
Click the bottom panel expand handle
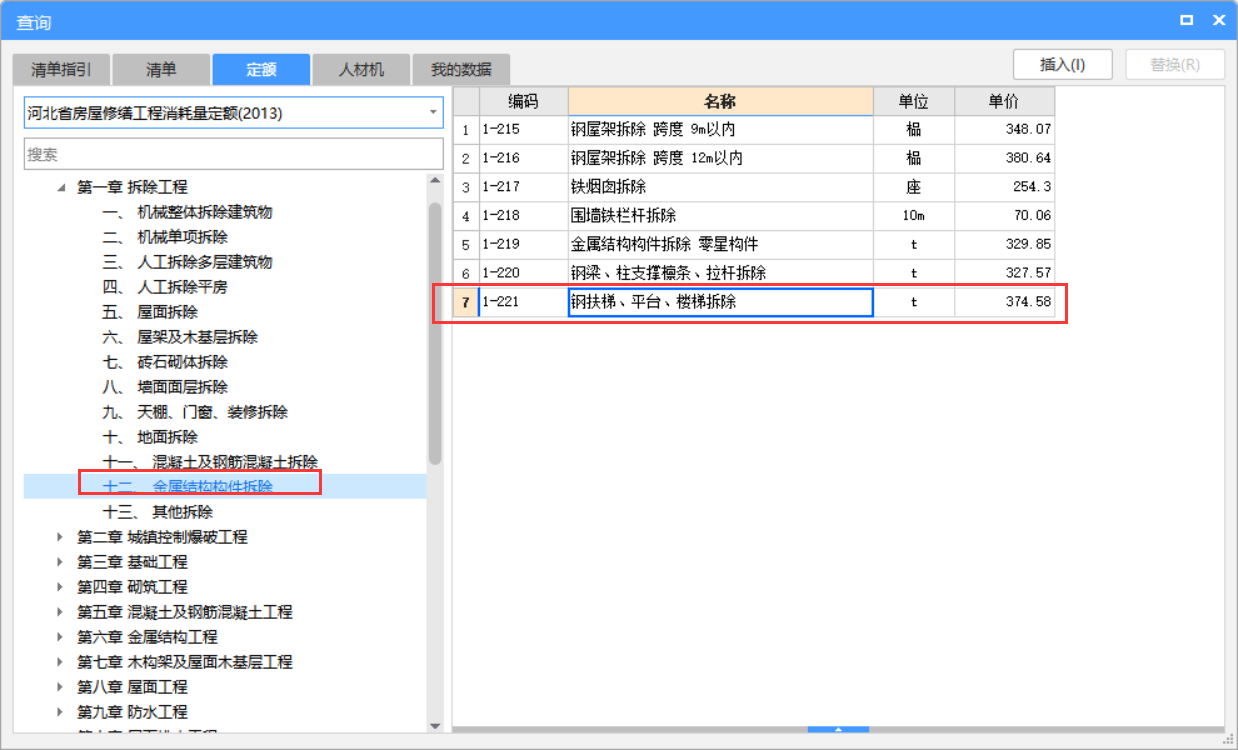(x=838, y=730)
